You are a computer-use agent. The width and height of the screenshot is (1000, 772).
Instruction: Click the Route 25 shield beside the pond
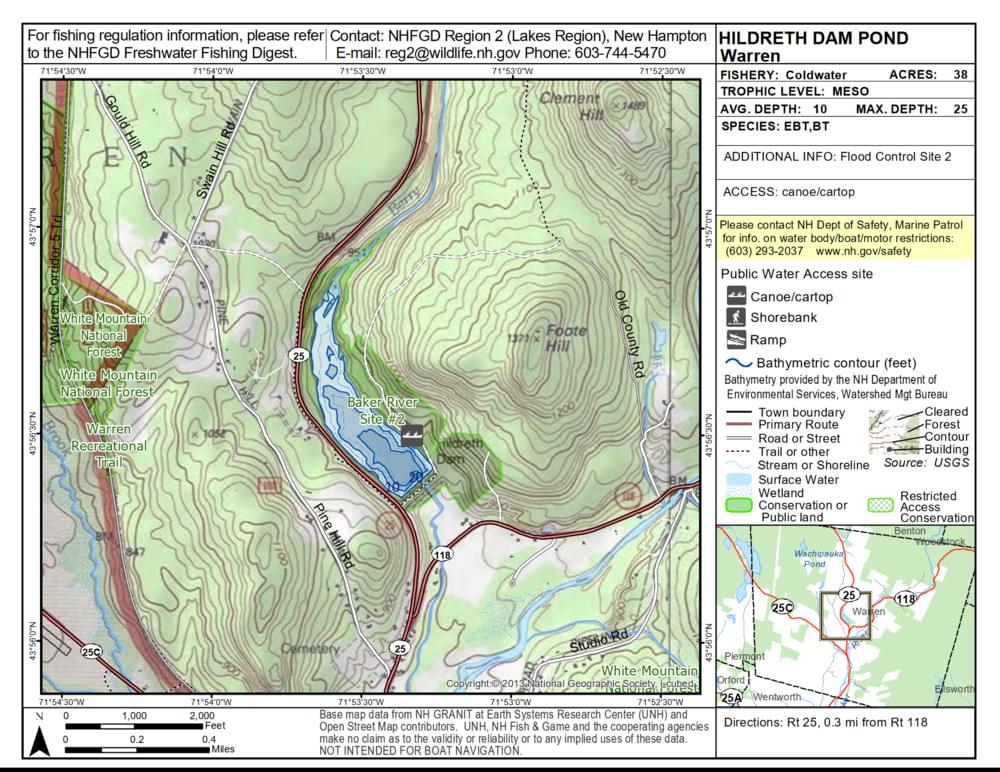[297, 355]
